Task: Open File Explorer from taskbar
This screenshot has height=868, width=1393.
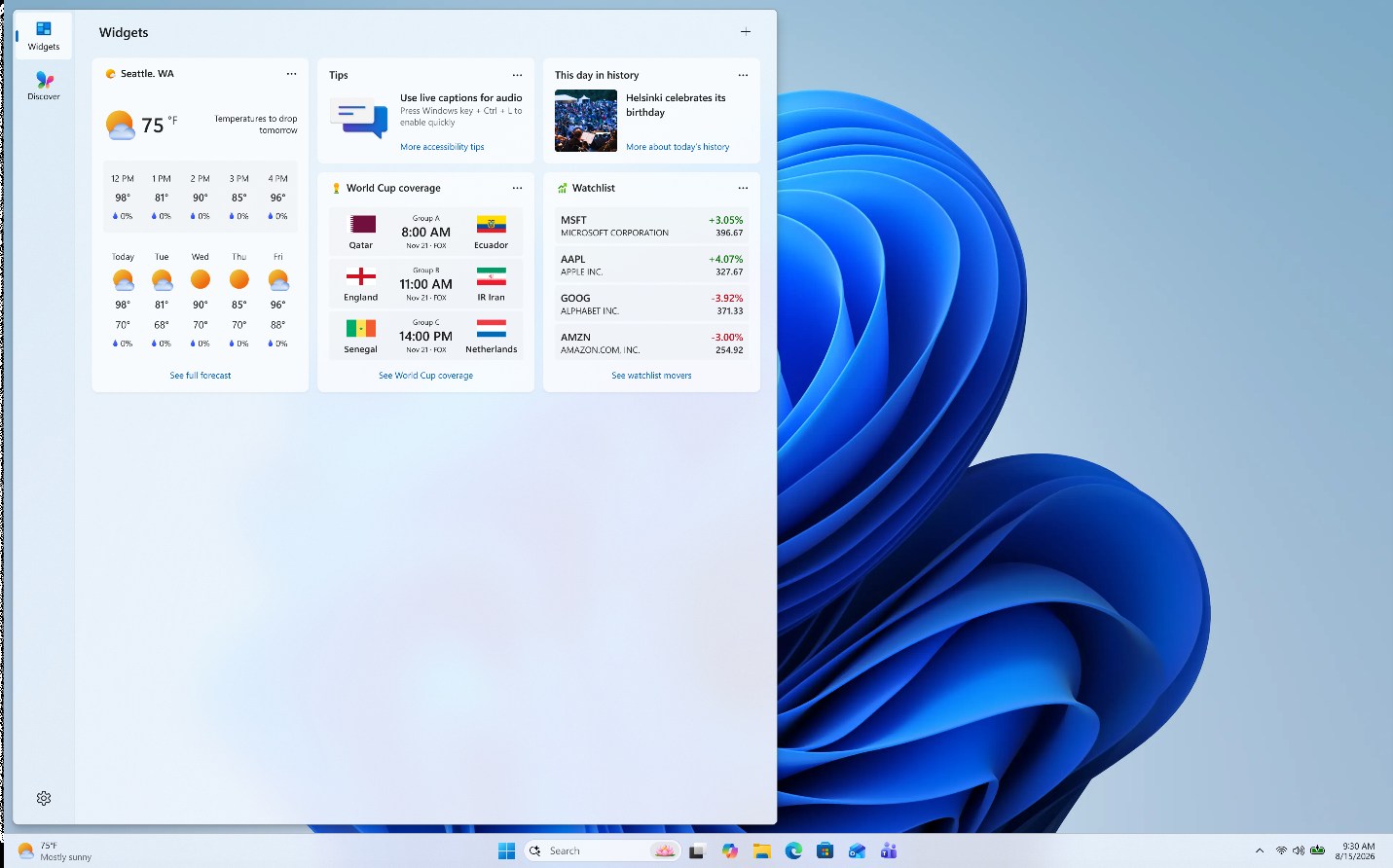Action: point(762,850)
